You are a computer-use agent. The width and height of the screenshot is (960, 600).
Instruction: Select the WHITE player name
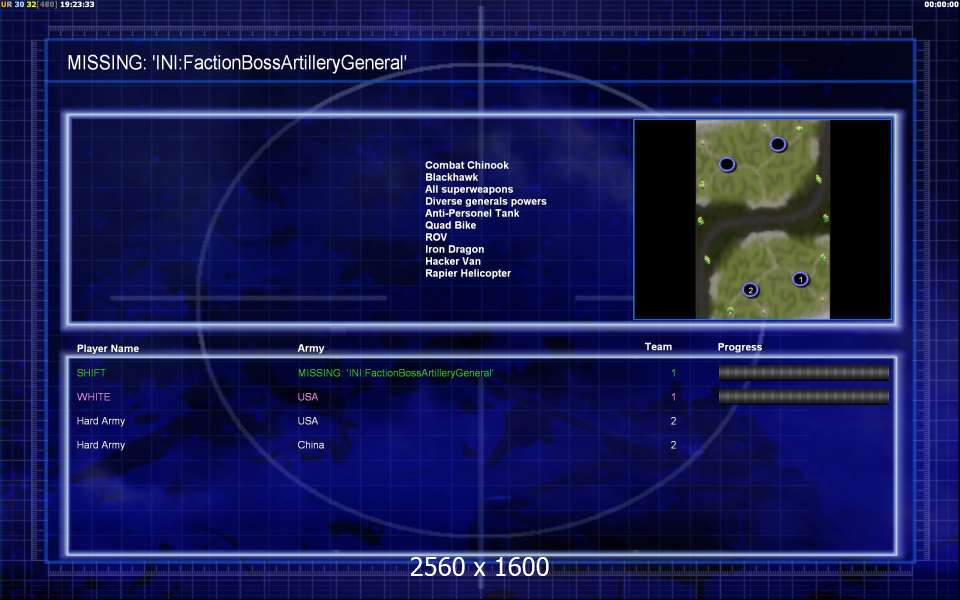[x=94, y=397]
